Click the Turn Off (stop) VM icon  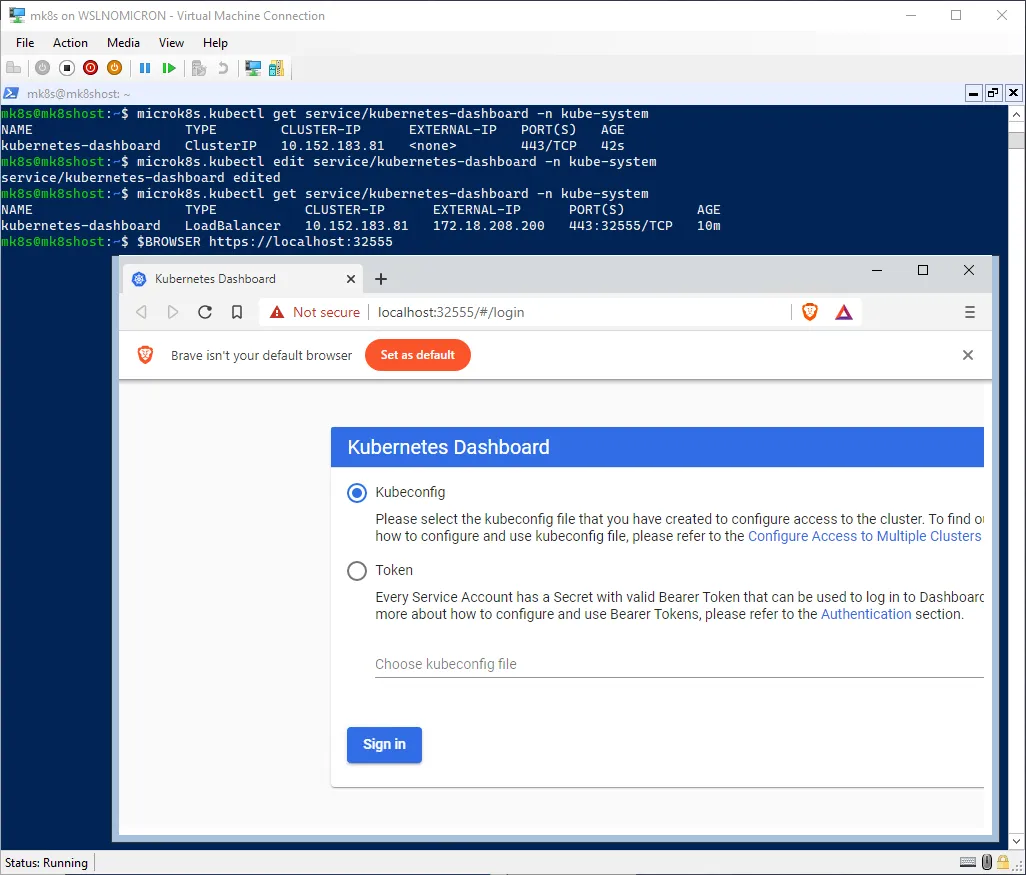[67, 68]
